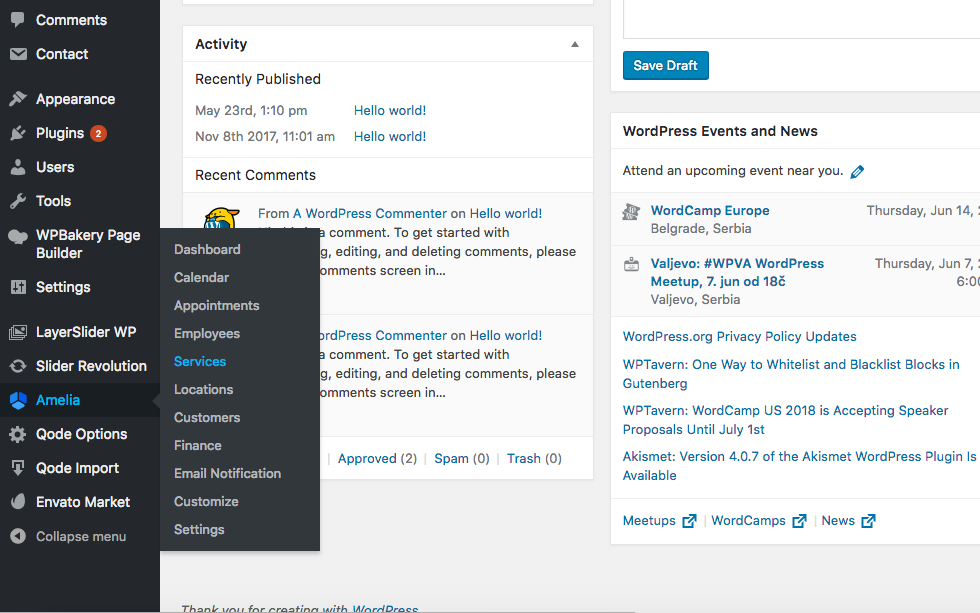This screenshot has width=980, height=613.
Task: Click the Tools wrench icon
Action: coord(18,201)
